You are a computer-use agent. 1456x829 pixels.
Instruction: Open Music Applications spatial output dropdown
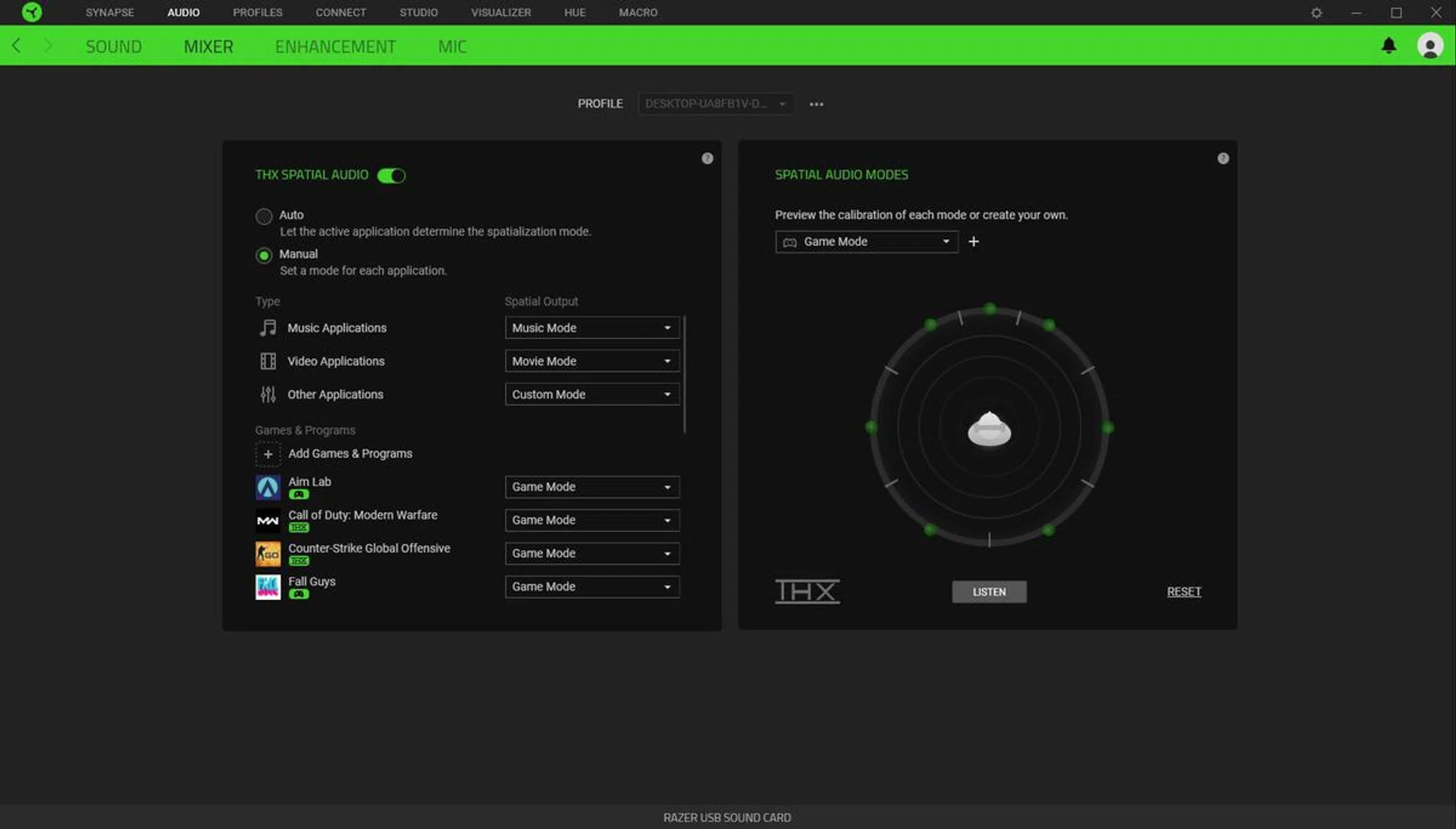pyautogui.click(x=591, y=328)
